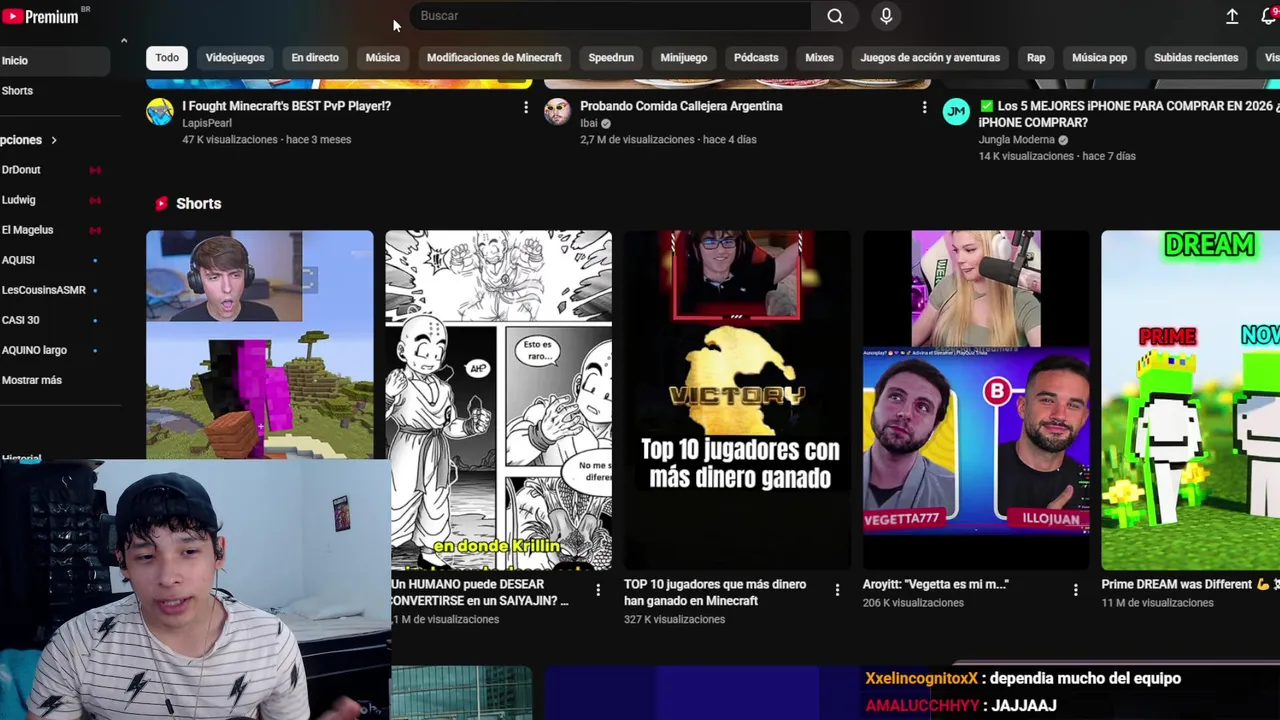Image resolution: width=1280 pixels, height=720 pixels.
Task: Select the Rap filter chip
Action: (x=1036, y=57)
